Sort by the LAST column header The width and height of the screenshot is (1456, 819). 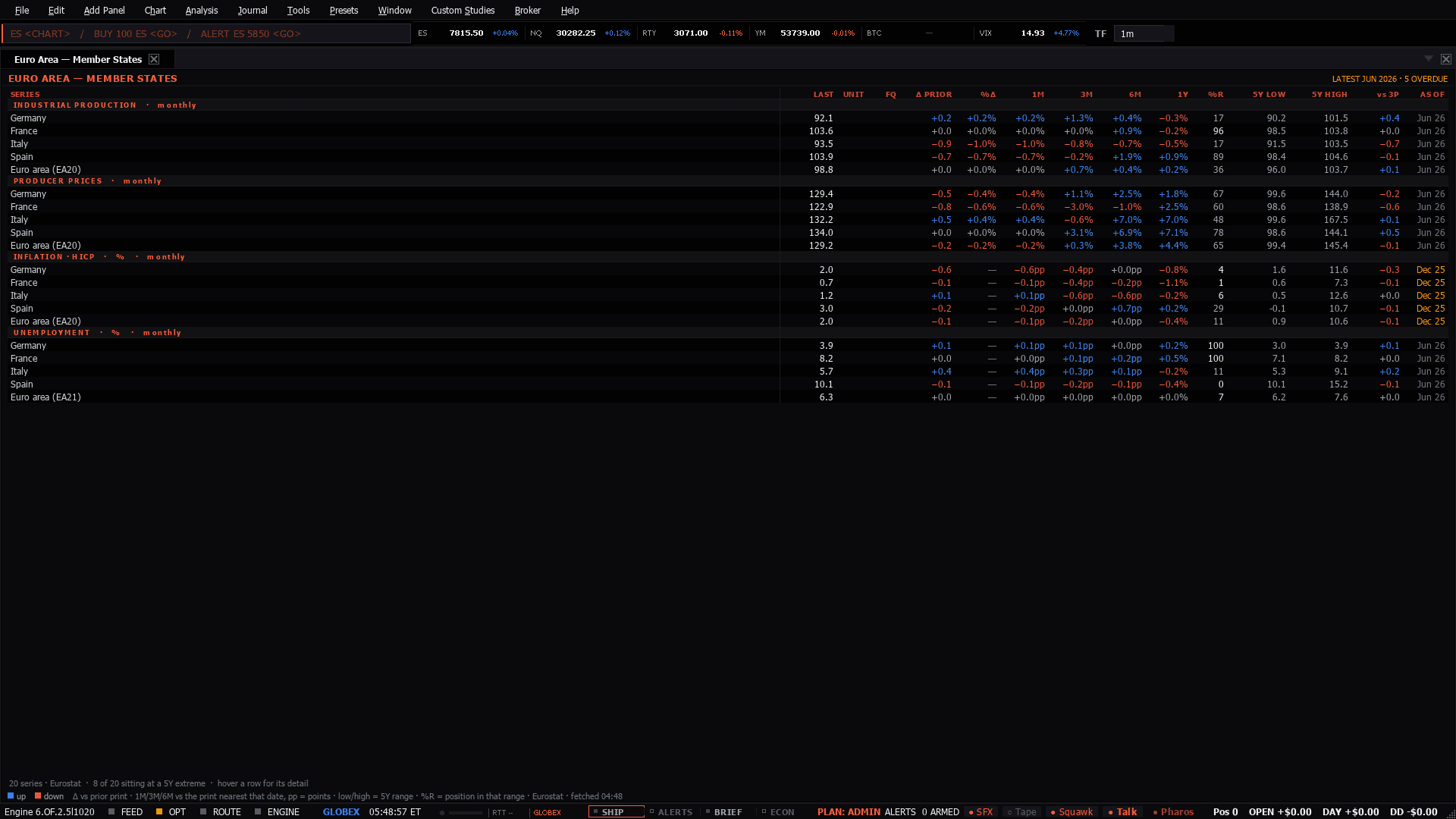click(823, 94)
